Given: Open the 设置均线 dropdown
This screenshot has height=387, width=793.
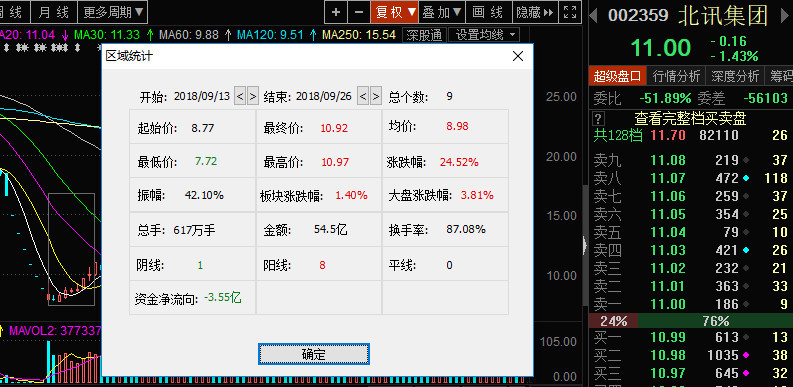Looking at the screenshot, I should [x=484, y=35].
